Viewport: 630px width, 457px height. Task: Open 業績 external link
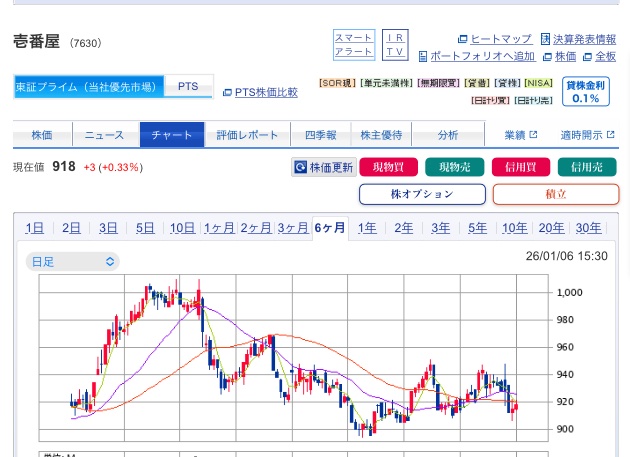521,135
